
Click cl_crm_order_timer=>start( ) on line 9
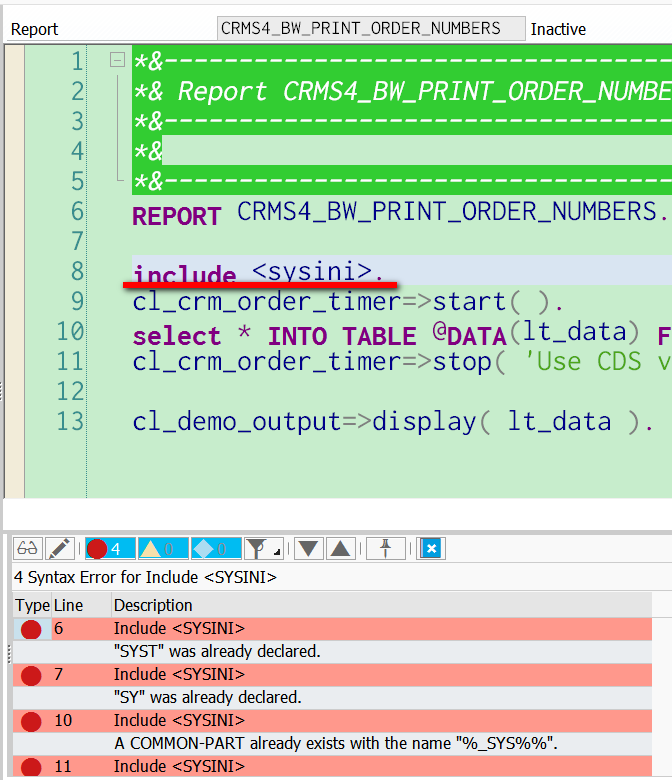click(348, 302)
